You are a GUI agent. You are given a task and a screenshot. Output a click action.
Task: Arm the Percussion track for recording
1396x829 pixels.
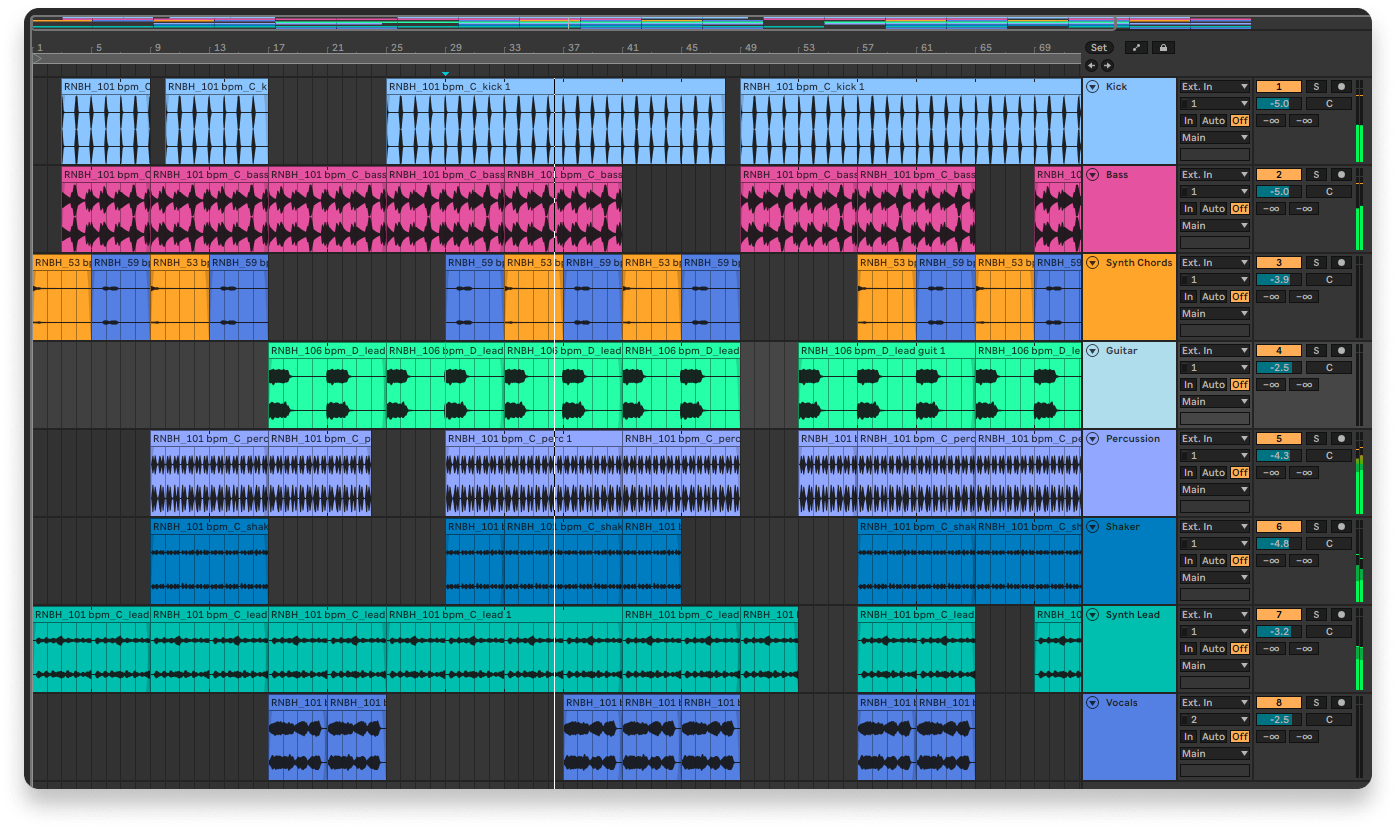pyautogui.click(x=1341, y=440)
